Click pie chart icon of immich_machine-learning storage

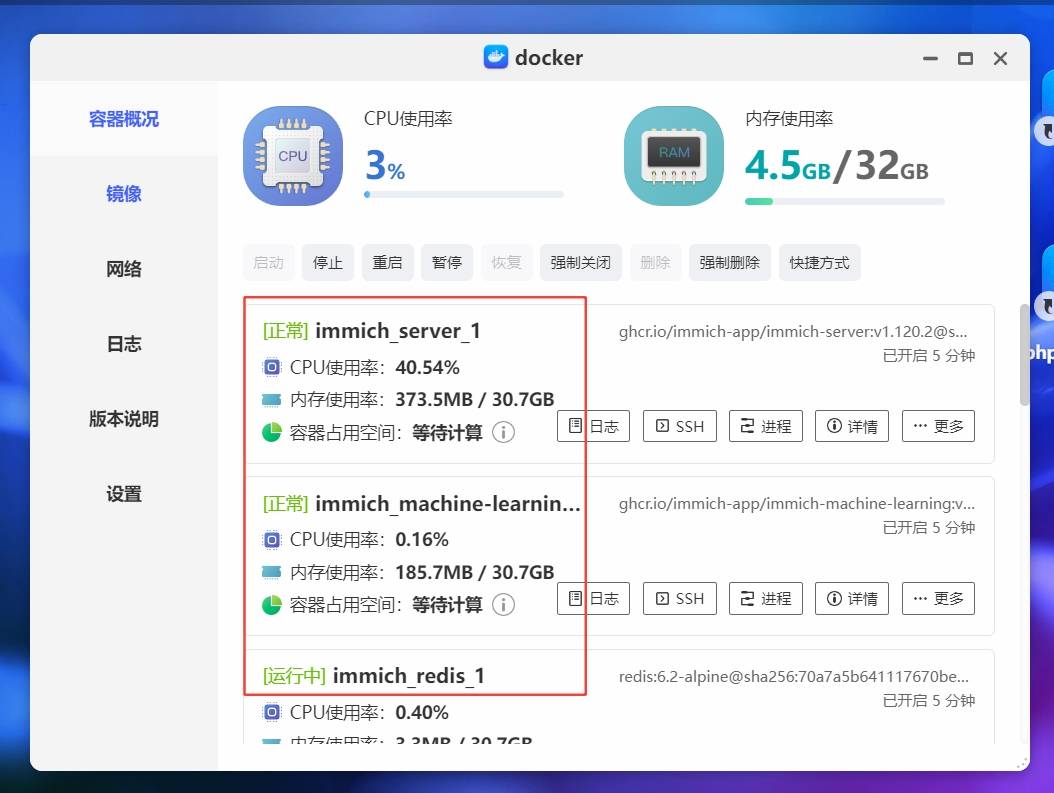click(272, 605)
